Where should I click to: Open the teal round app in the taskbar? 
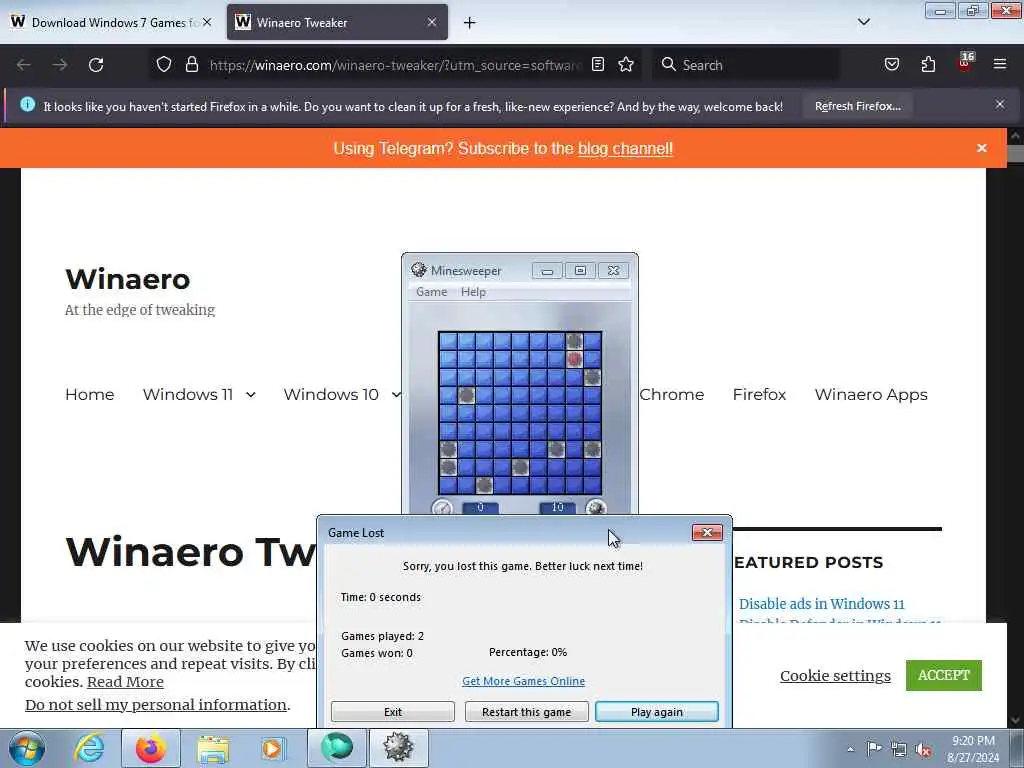[x=337, y=748]
